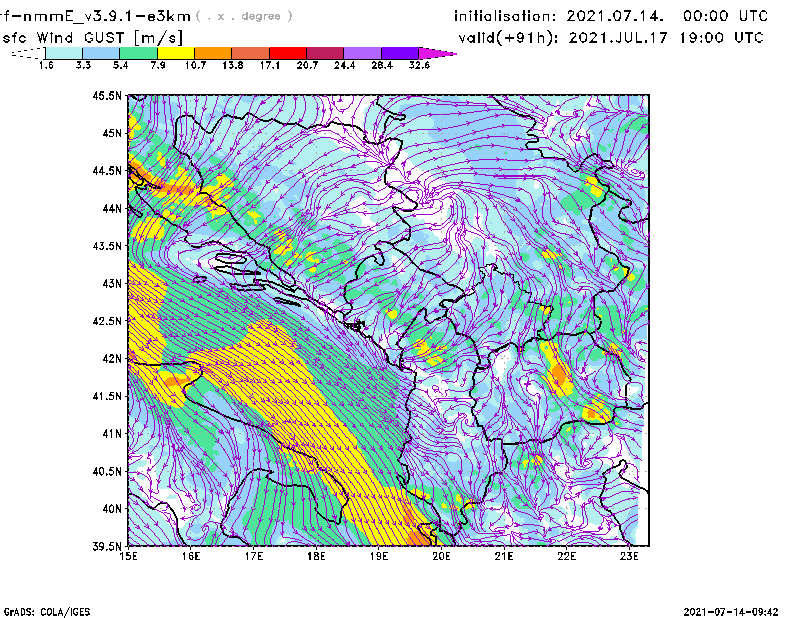
Task: Click the 42.5N latitude axis label
Action: (107, 321)
